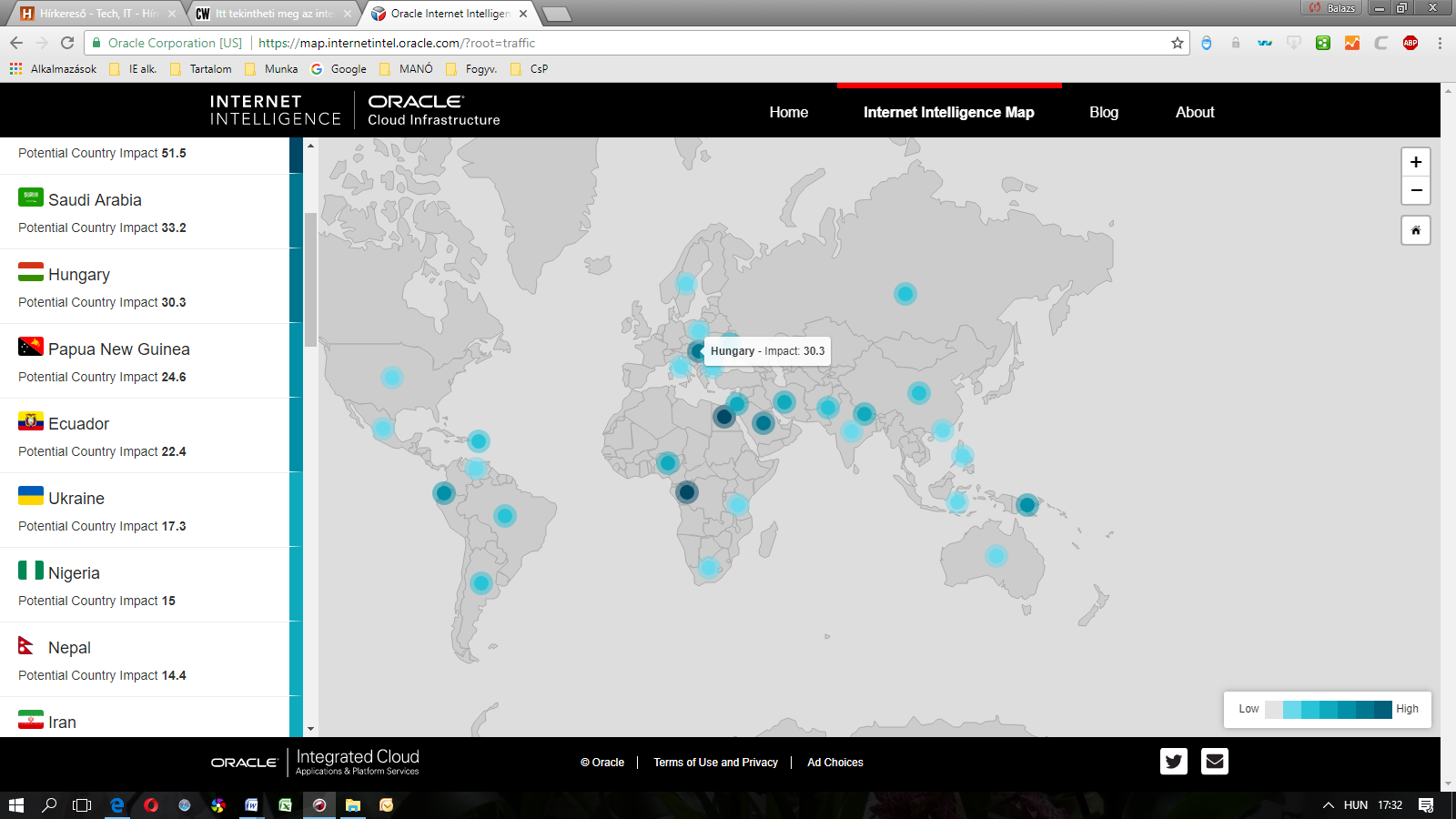This screenshot has height=819, width=1456.
Task: Bookmark this page with the star icon
Action: coord(1177,43)
